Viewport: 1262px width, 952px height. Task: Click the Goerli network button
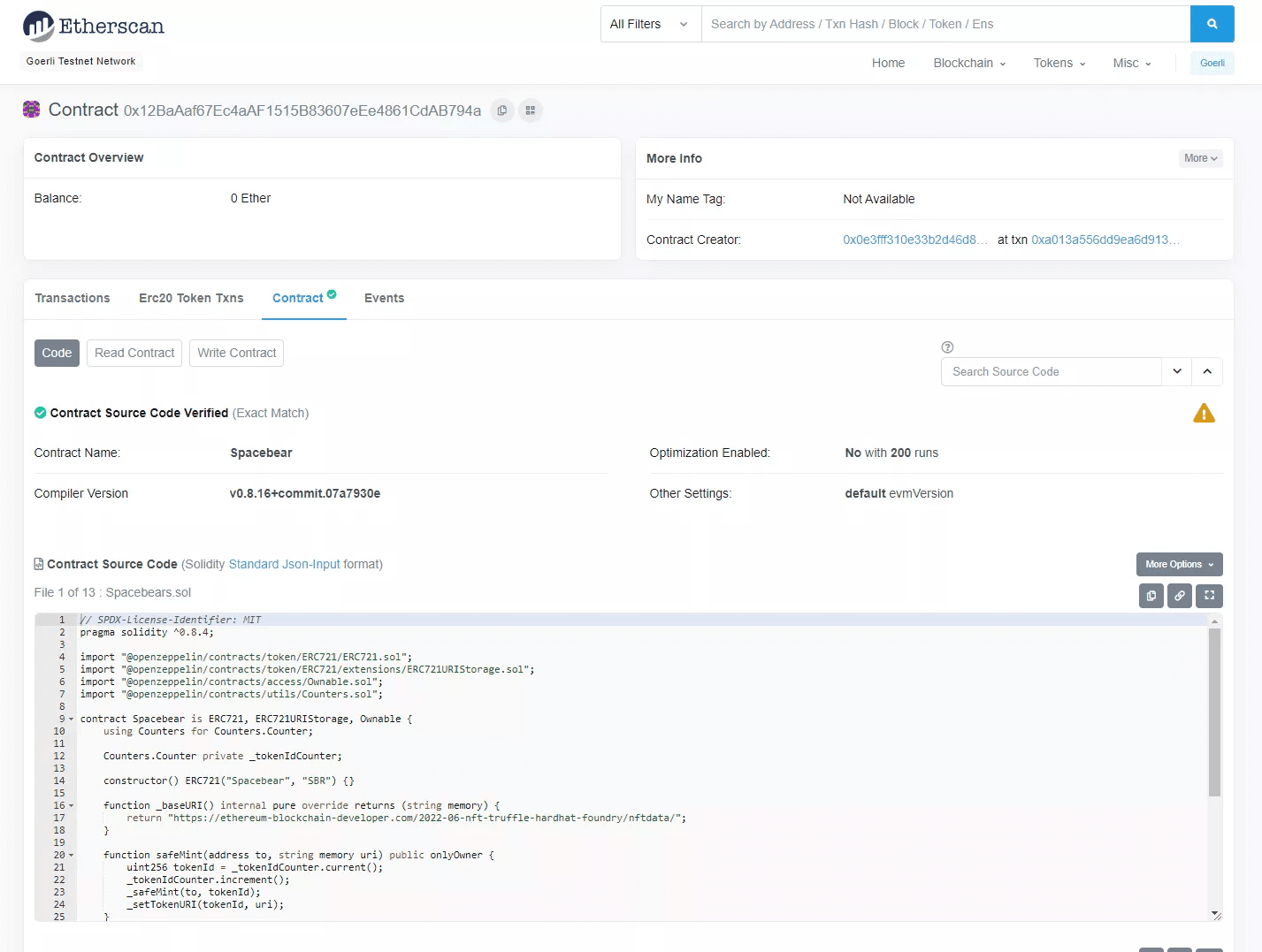click(x=1212, y=63)
